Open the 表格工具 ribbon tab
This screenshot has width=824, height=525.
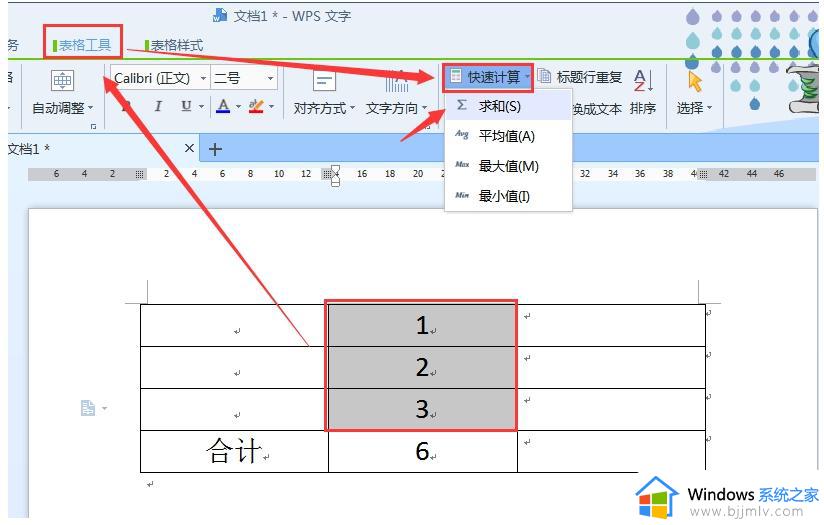point(84,45)
